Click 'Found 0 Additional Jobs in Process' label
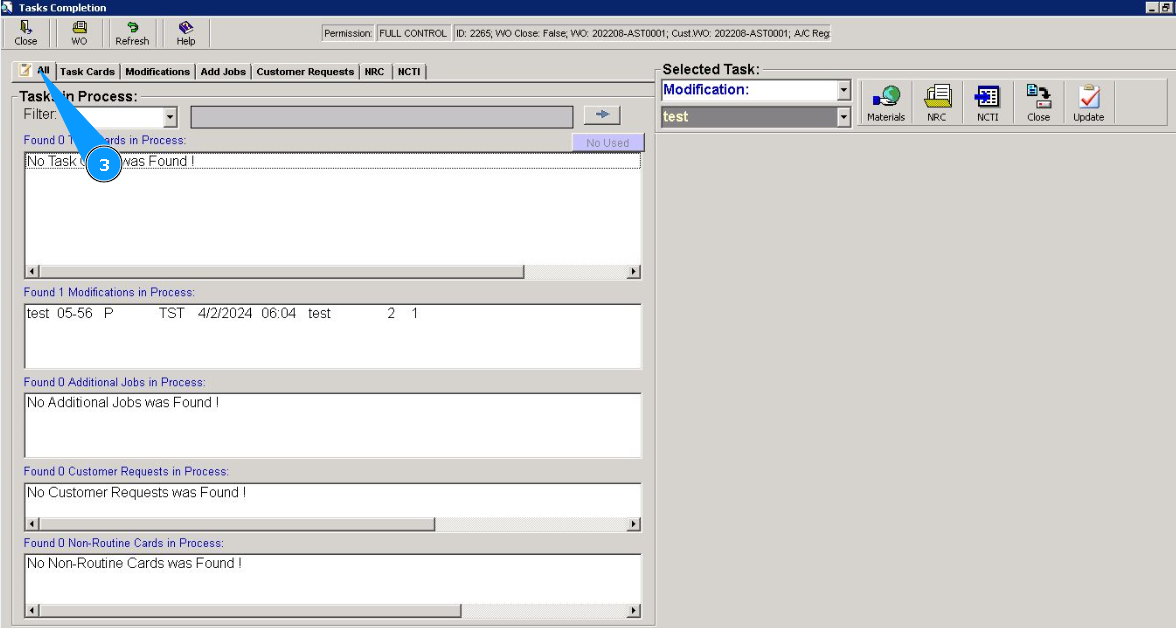1176x629 pixels. click(x=114, y=382)
